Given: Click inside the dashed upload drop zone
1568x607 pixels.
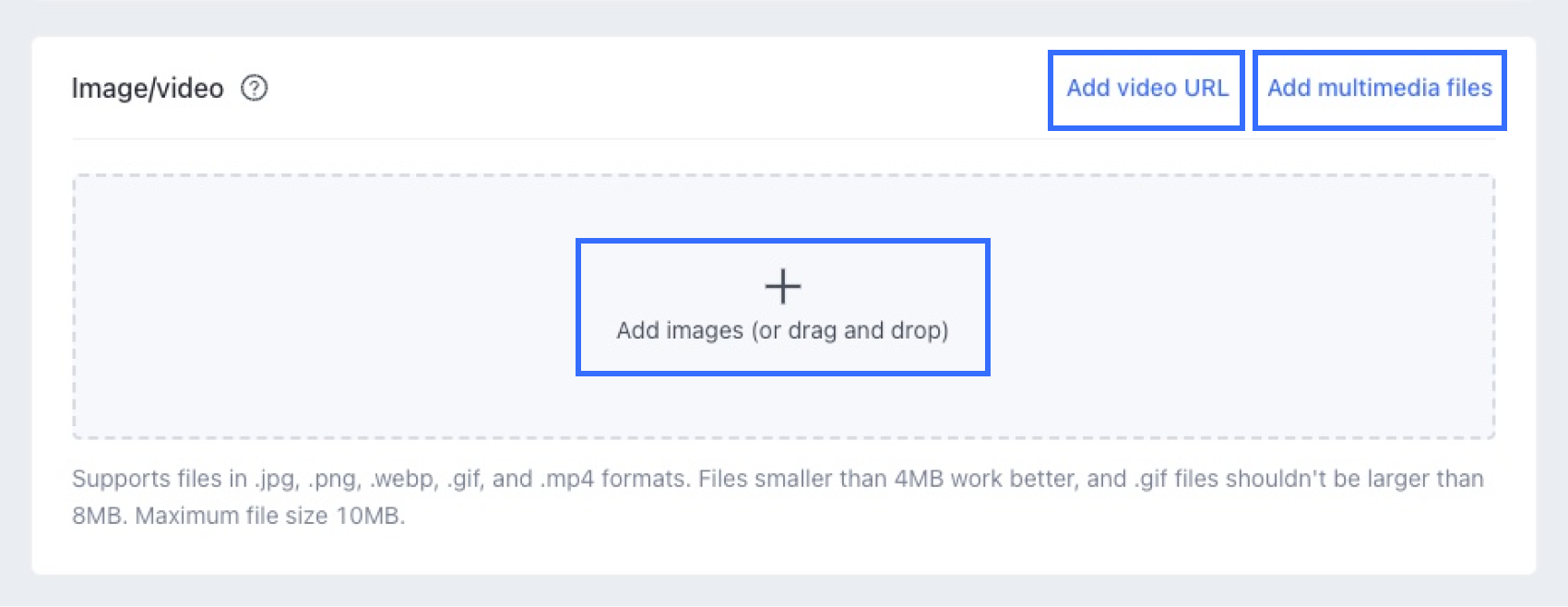Looking at the screenshot, I should pos(323,306).
